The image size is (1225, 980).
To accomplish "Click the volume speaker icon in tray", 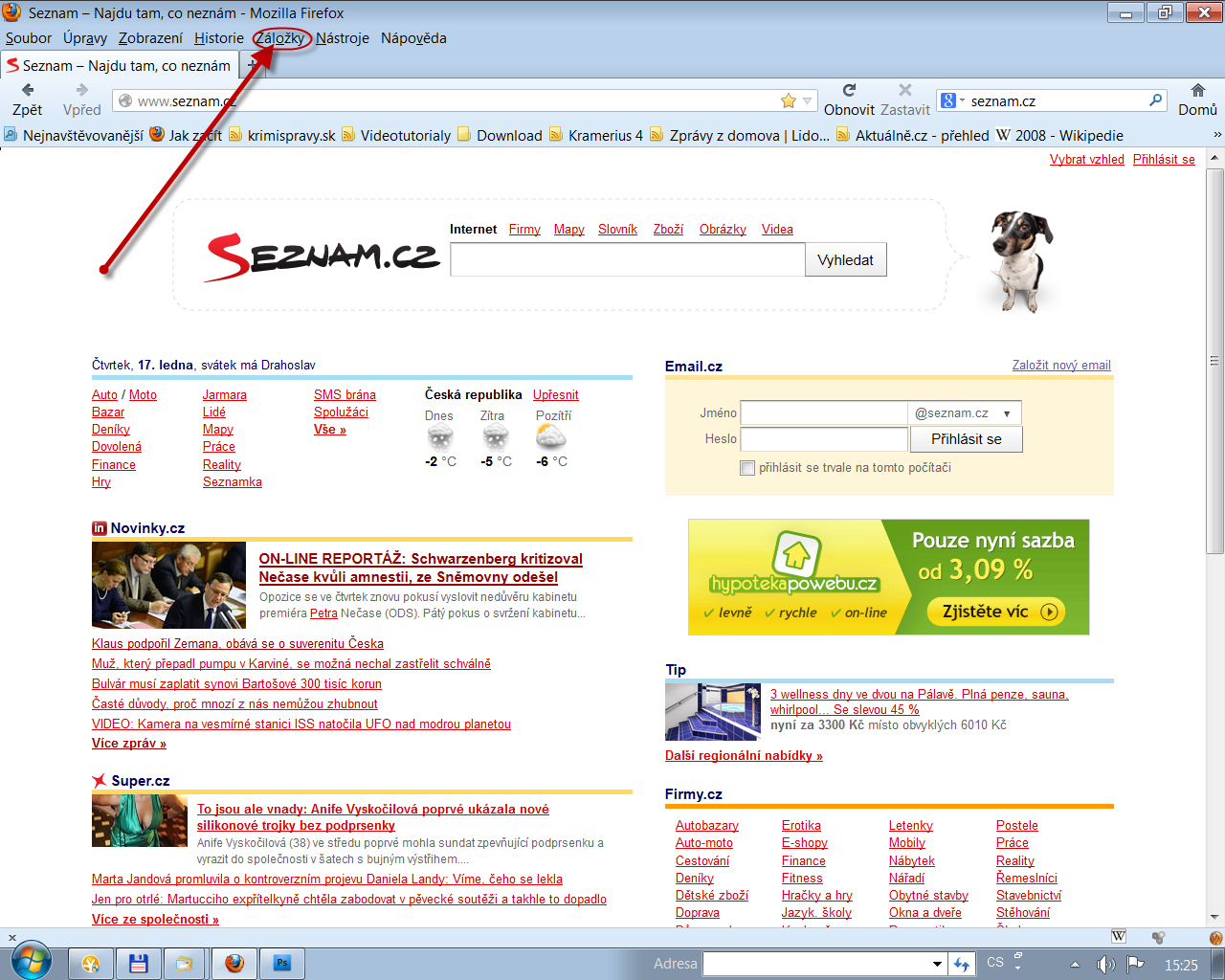I will point(1105,964).
